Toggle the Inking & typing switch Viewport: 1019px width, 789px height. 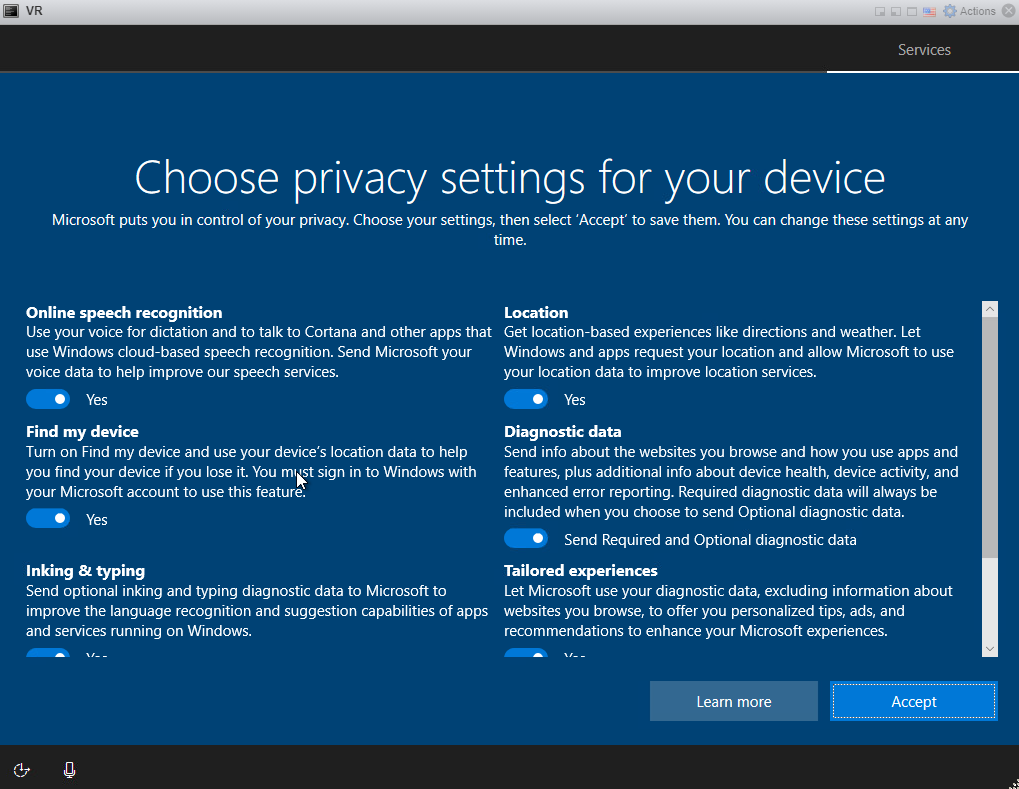click(x=48, y=653)
